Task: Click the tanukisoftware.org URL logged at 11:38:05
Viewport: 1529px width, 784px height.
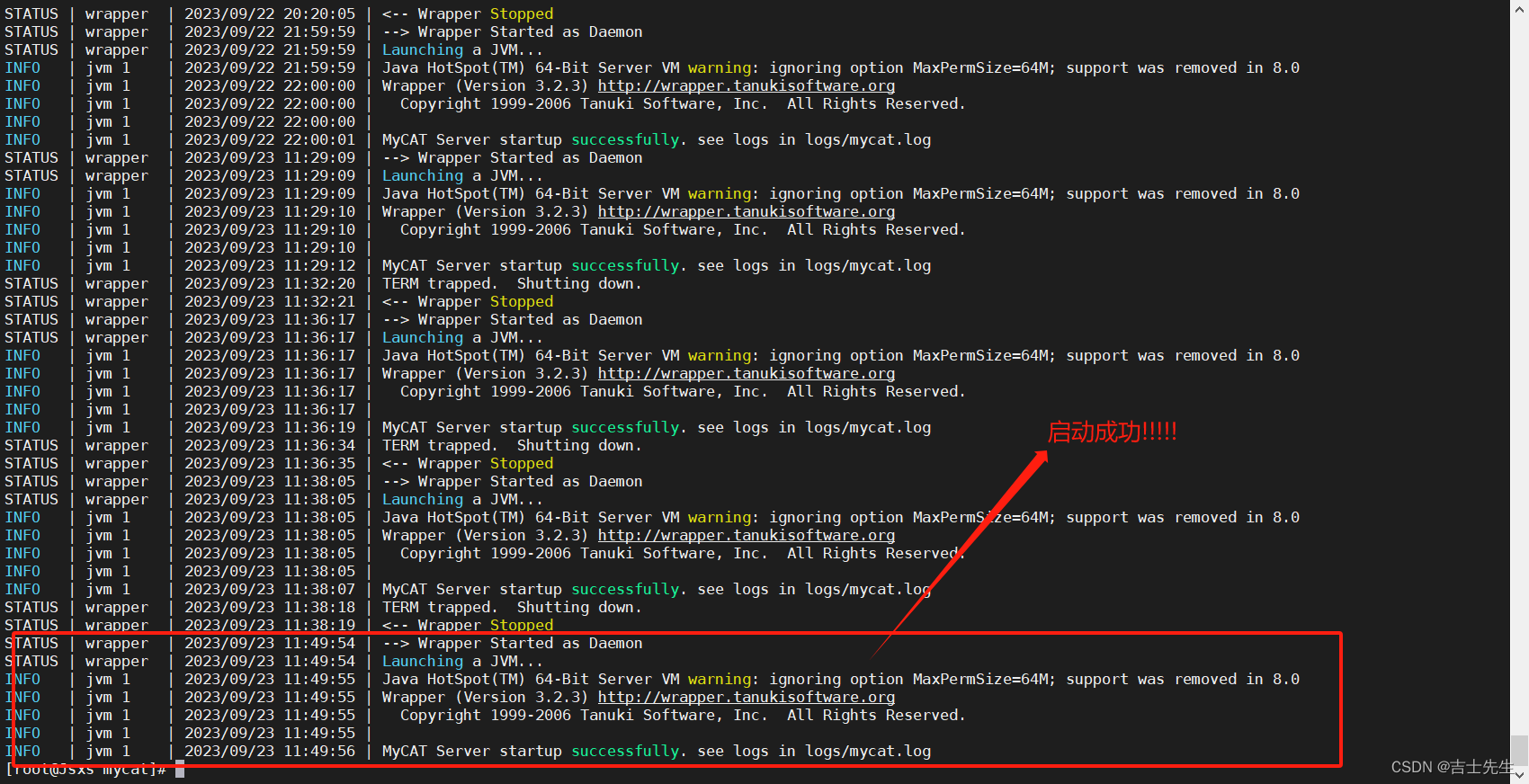Action: coord(747,536)
